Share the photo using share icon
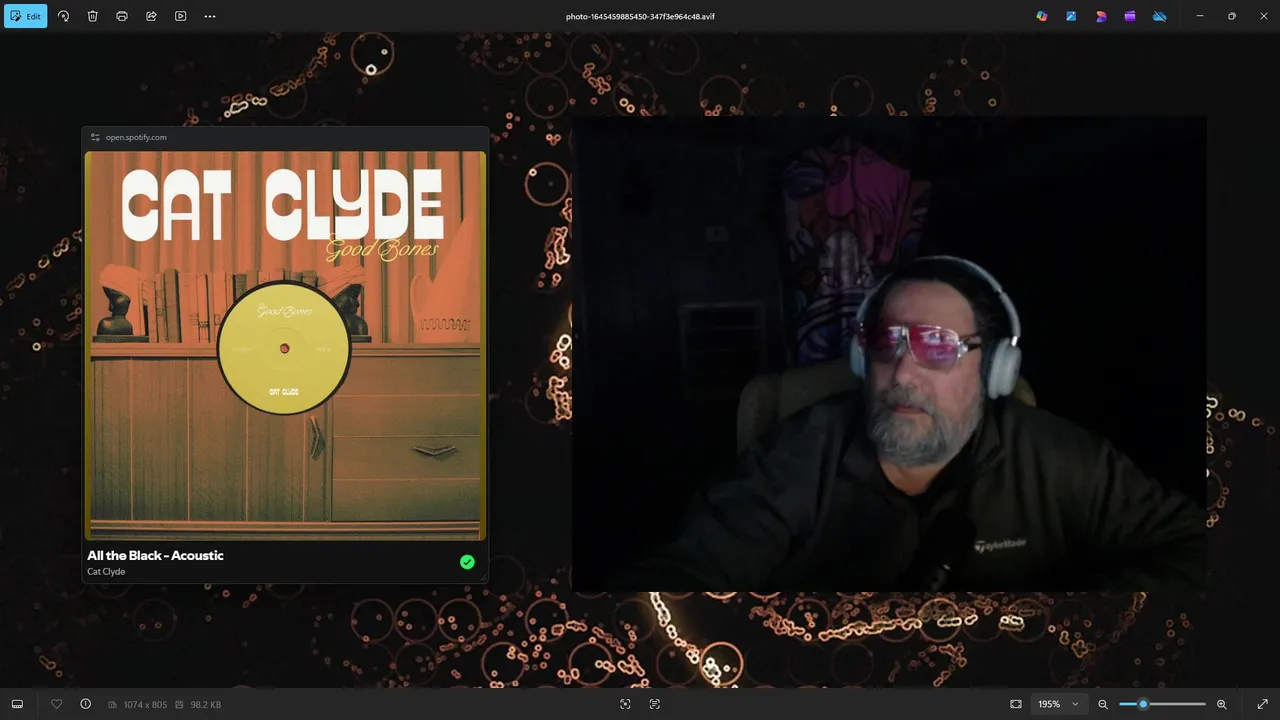The height and width of the screenshot is (720, 1280). pyautogui.click(x=151, y=16)
